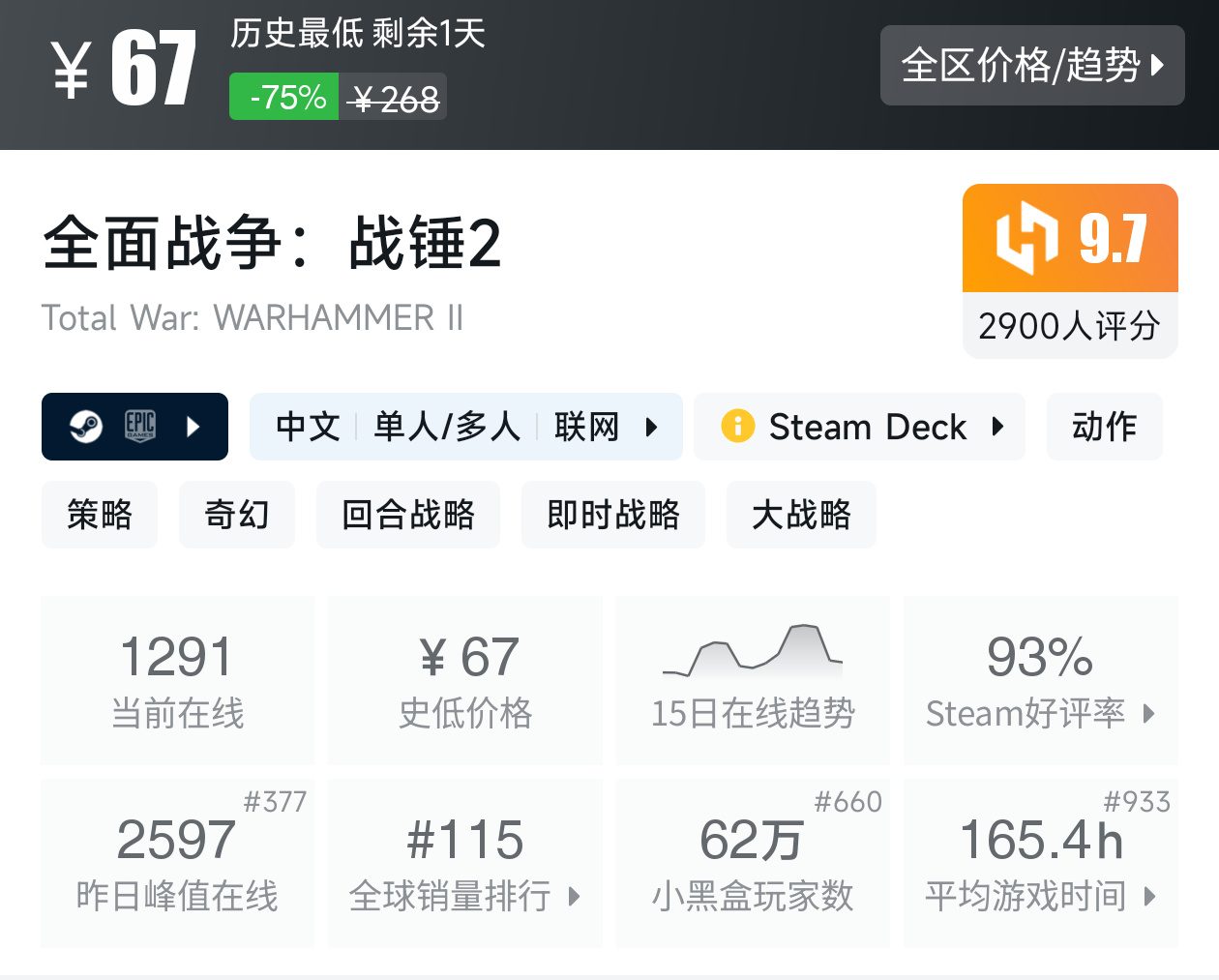Click the subtitle Total War: WARHAMMER II
The height and width of the screenshot is (980, 1219).
[x=253, y=317]
